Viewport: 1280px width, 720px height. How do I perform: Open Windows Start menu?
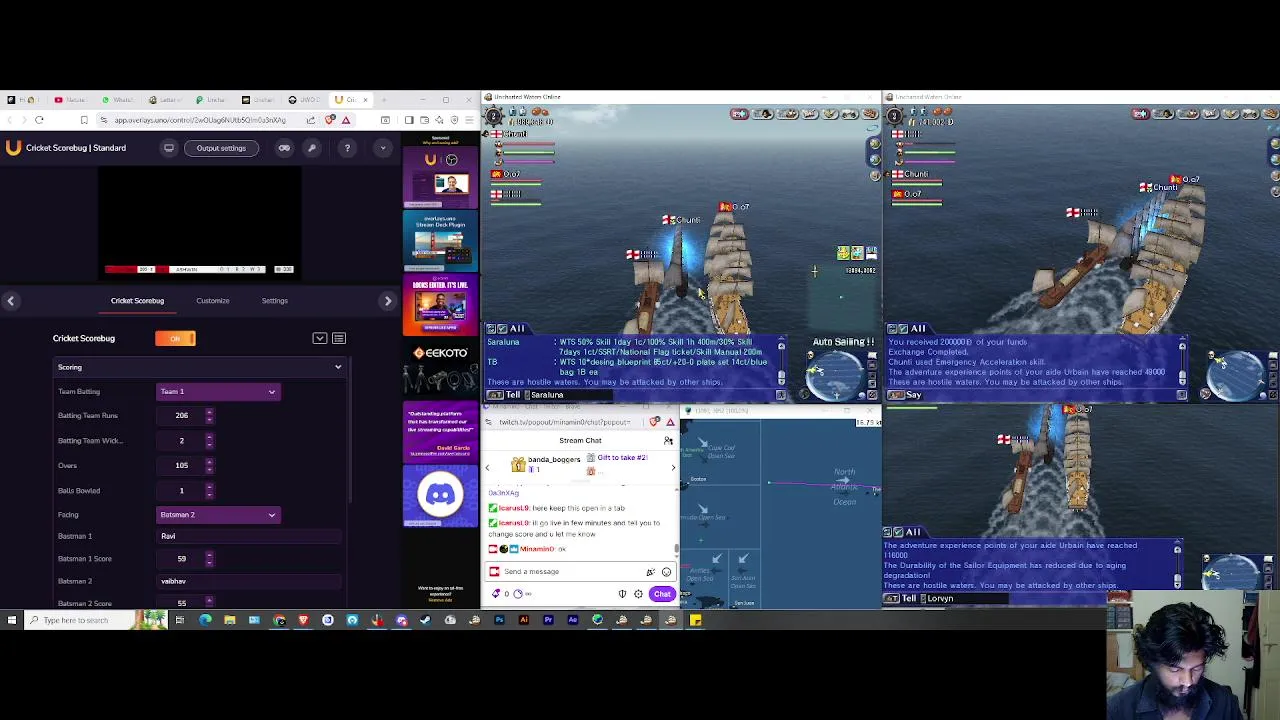(x=12, y=620)
